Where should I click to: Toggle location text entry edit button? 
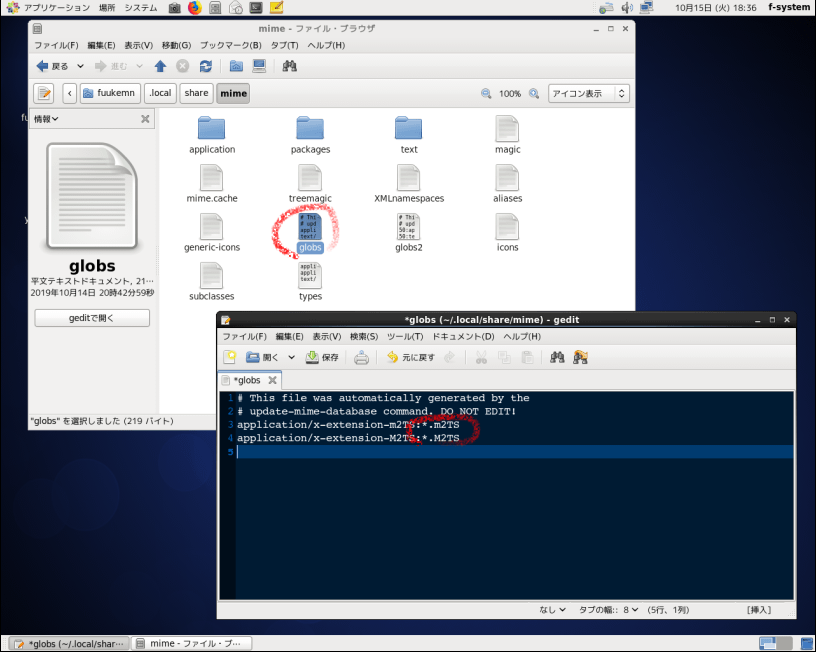tap(44, 93)
